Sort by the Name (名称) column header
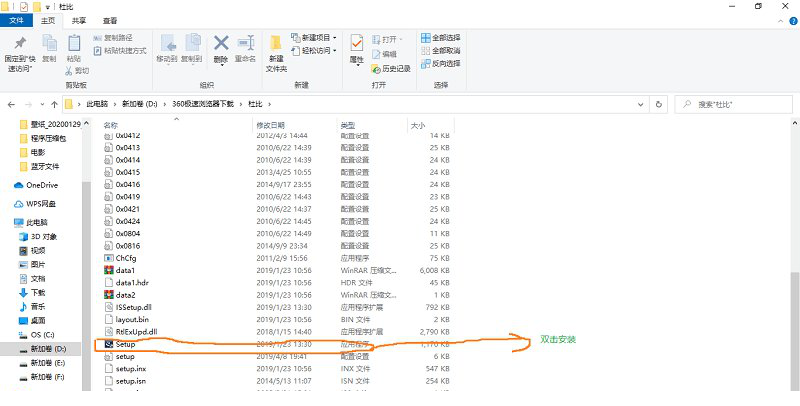Screen dimensions: 800x406 (111, 125)
